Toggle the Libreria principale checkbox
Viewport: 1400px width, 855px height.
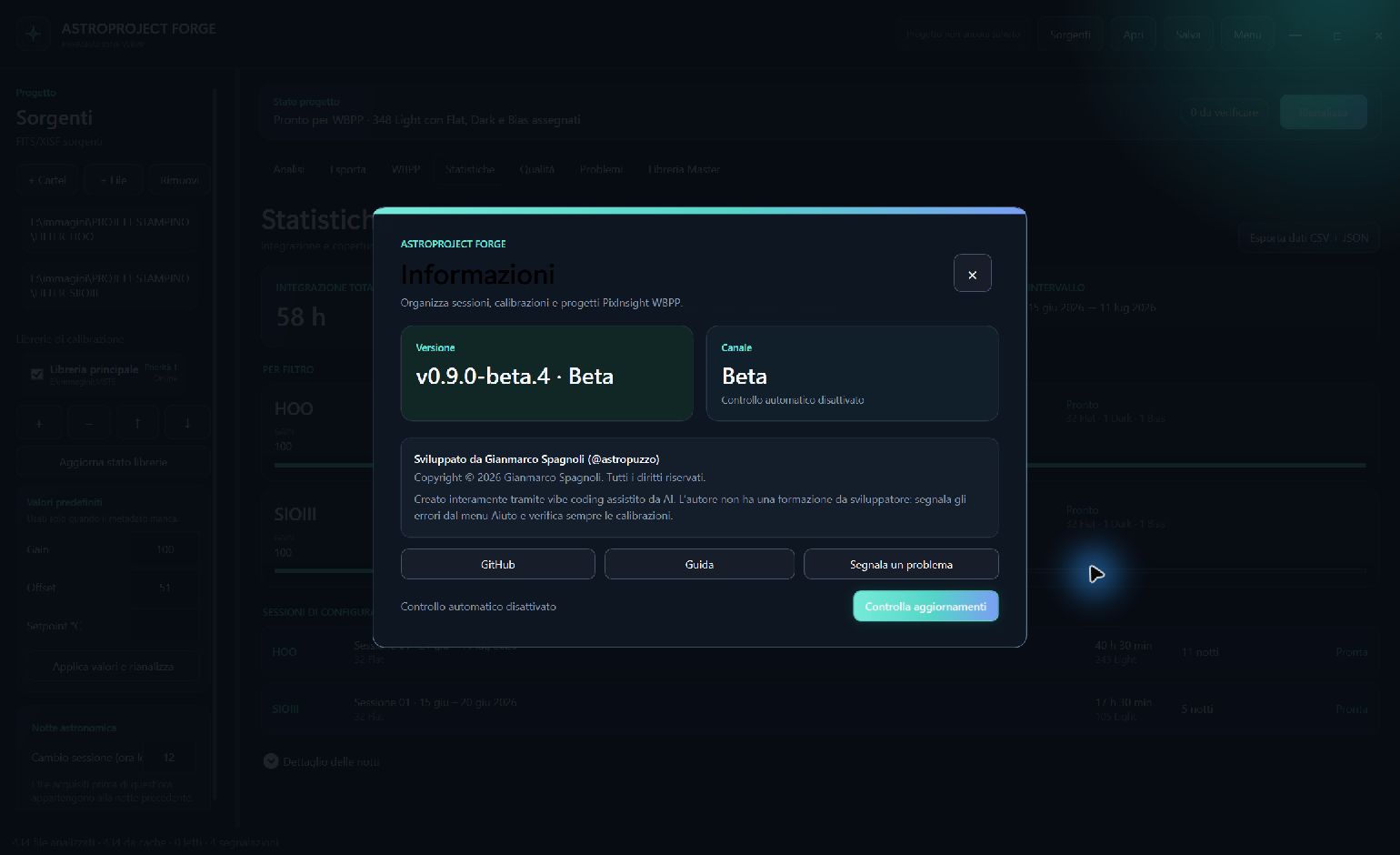37,374
